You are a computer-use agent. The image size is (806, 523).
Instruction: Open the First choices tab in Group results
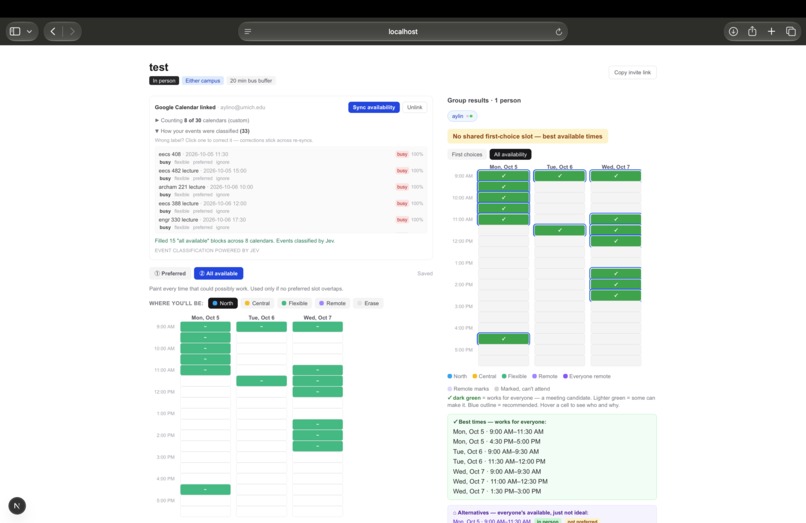[467, 154]
